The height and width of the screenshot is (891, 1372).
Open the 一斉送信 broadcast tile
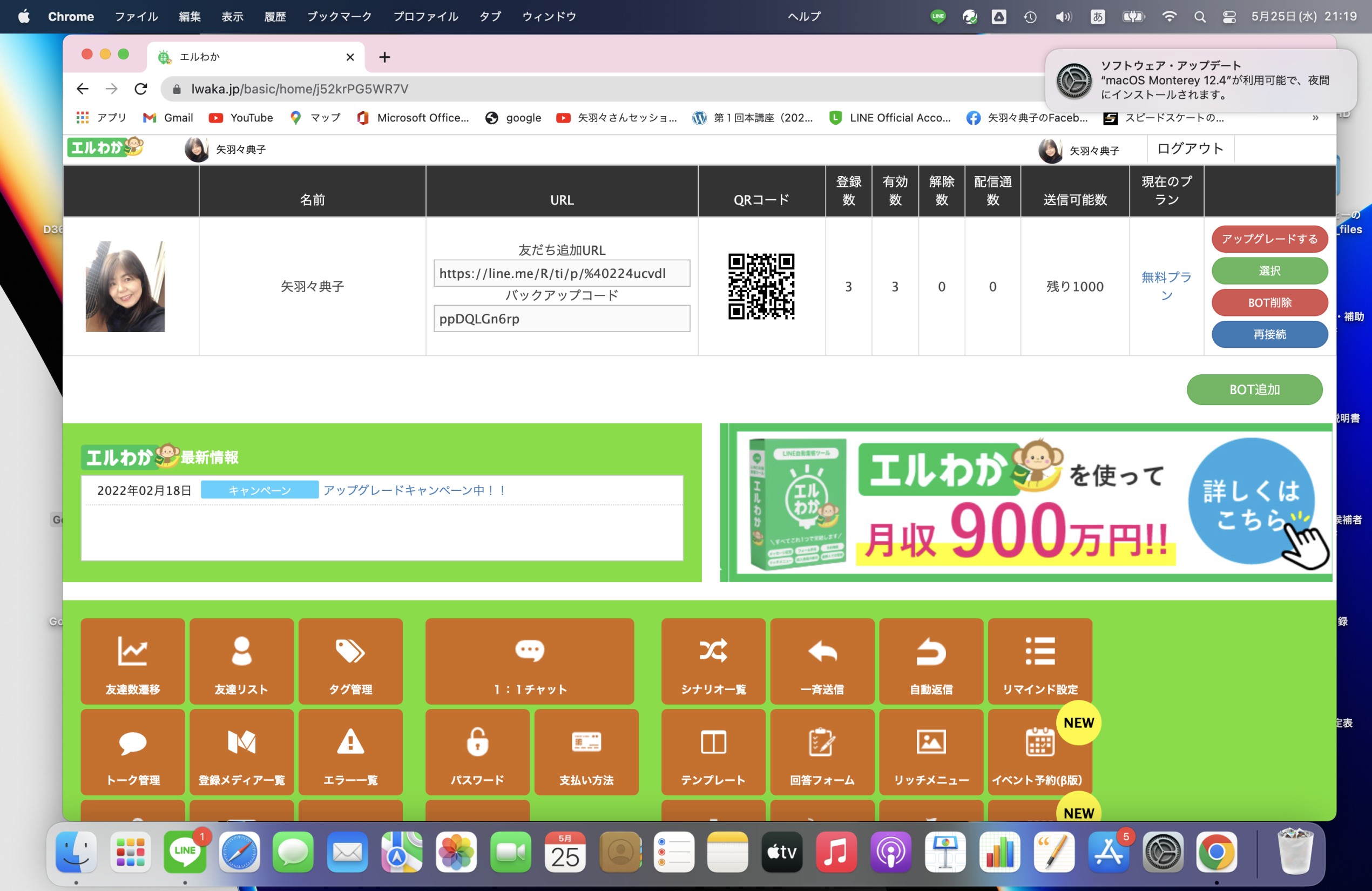pyautogui.click(x=822, y=661)
